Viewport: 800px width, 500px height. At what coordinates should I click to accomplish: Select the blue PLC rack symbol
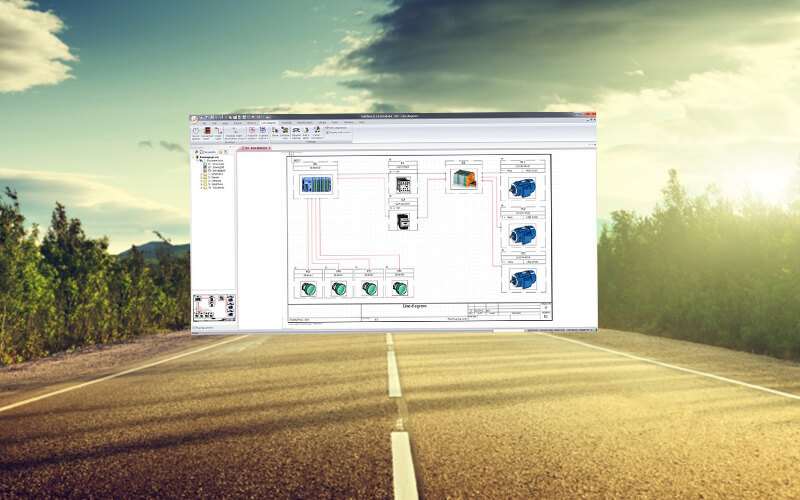click(316, 184)
